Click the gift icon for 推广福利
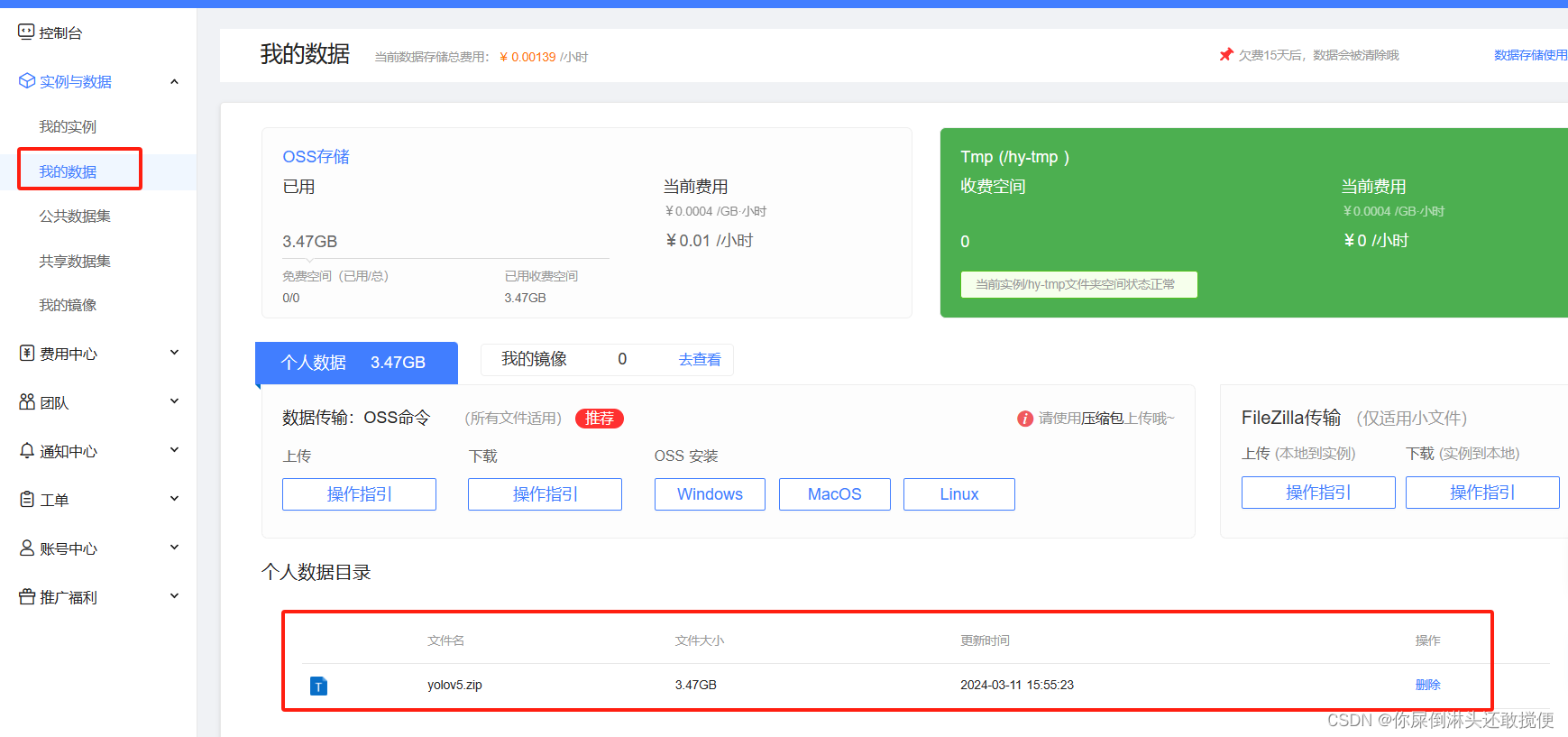The image size is (1568, 737). pyautogui.click(x=27, y=597)
